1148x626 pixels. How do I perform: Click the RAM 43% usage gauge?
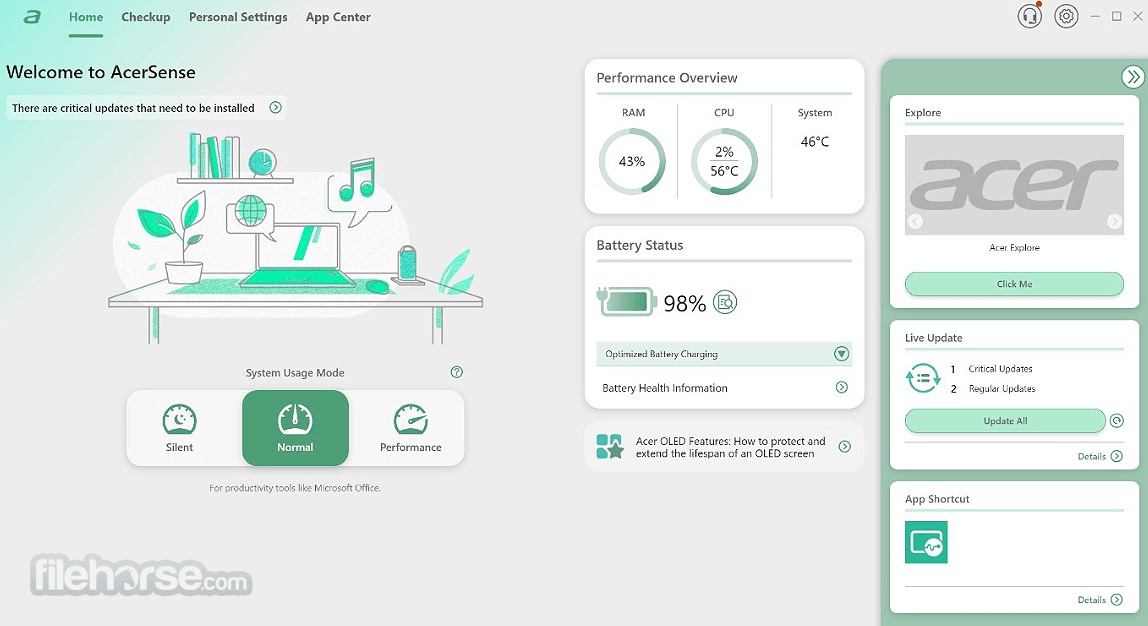pos(632,161)
